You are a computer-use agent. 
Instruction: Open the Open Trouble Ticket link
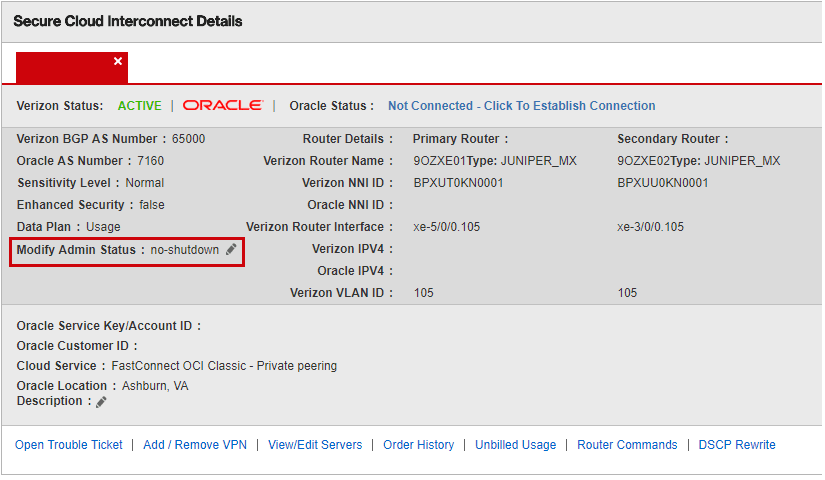click(69, 445)
